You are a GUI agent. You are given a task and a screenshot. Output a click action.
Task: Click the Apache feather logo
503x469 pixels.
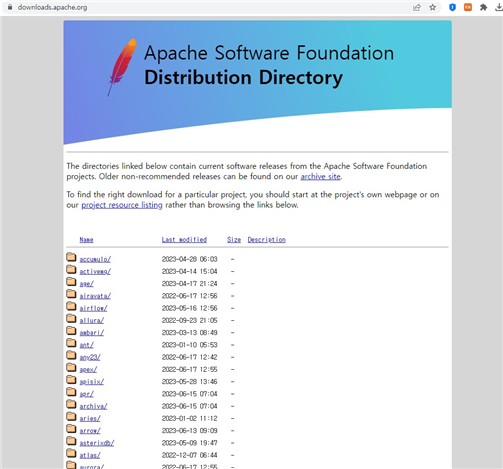click(122, 67)
